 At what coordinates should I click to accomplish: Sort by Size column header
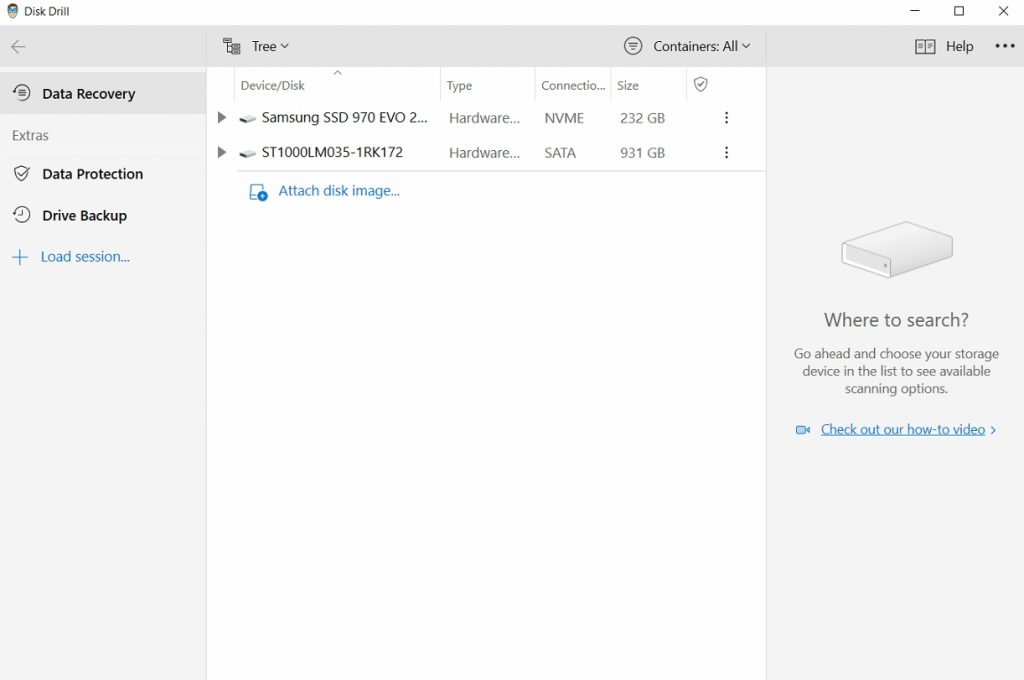tap(648, 85)
